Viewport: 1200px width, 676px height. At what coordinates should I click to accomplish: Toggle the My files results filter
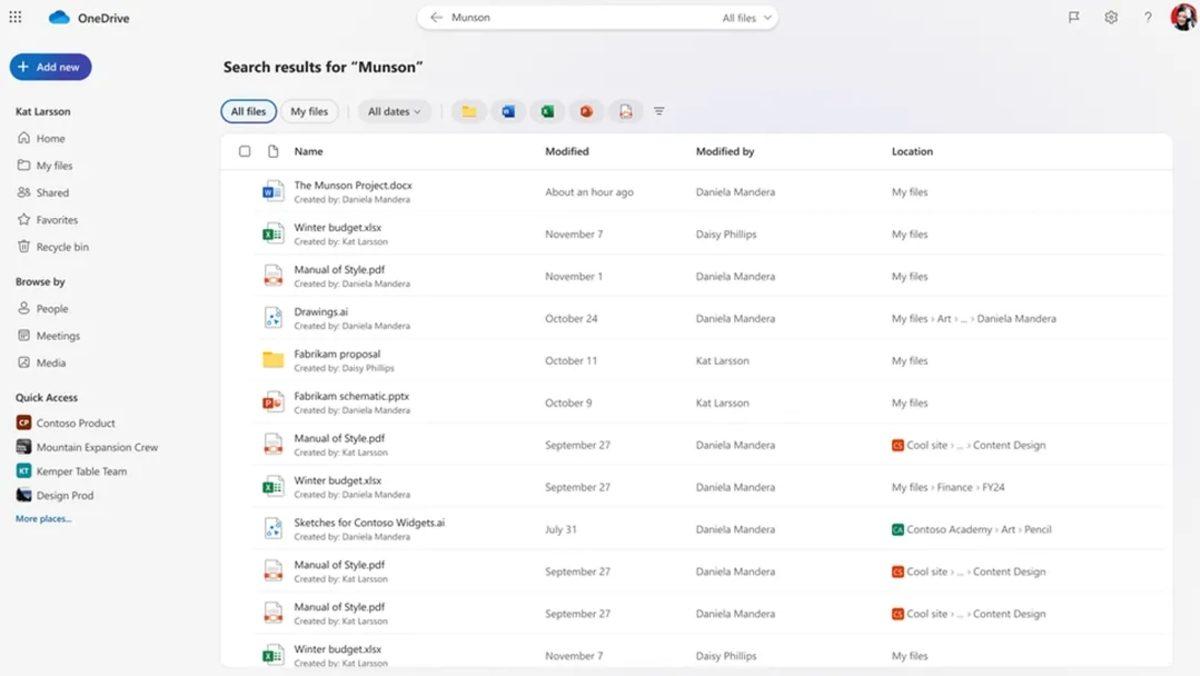(309, 111)
